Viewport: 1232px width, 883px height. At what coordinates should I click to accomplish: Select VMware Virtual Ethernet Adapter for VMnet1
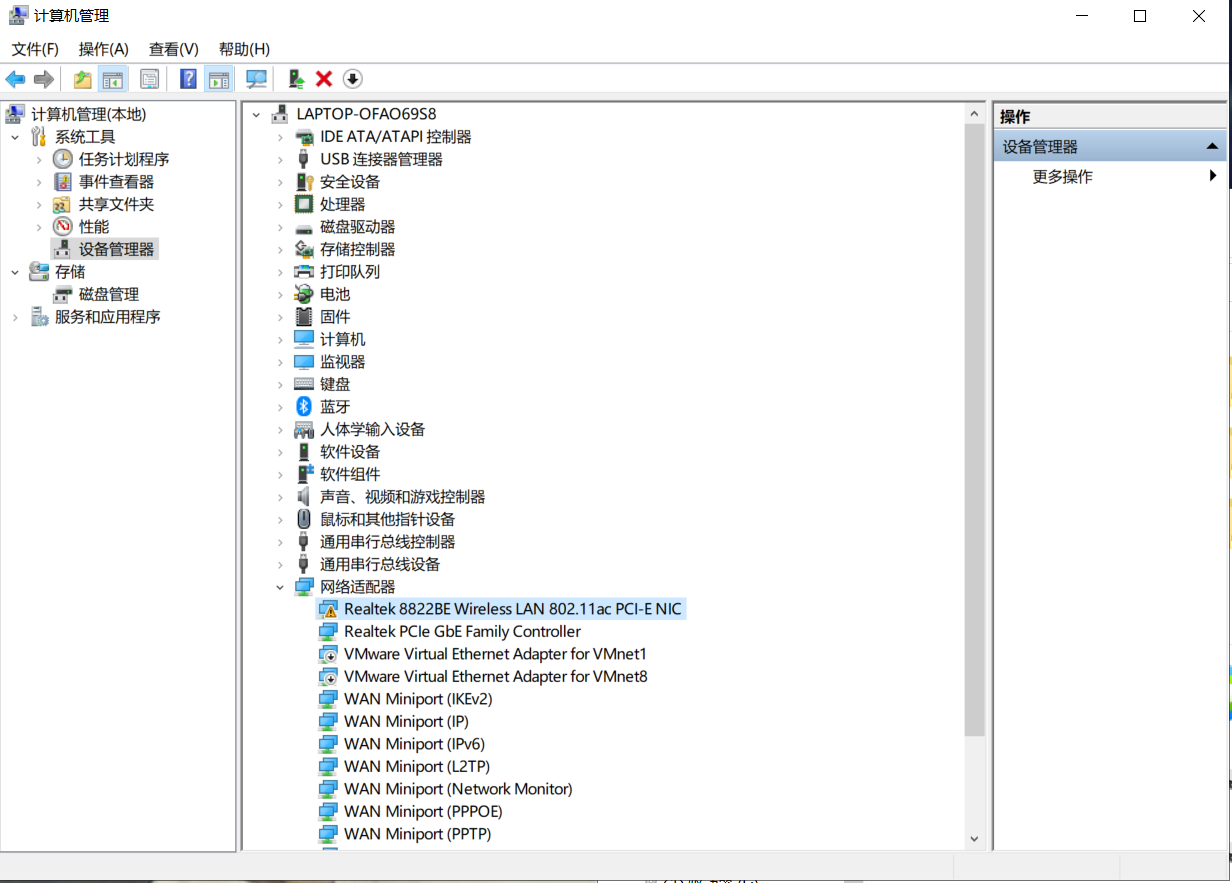point(495,654)
